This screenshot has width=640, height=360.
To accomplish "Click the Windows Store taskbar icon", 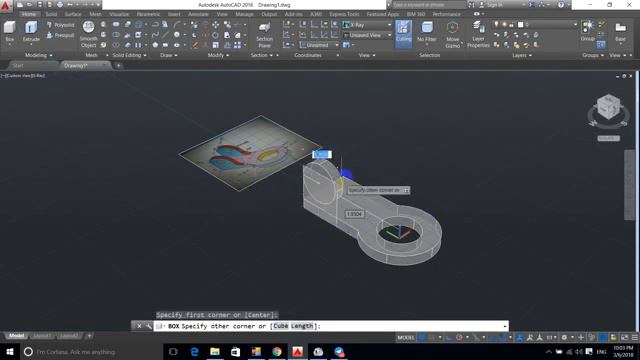I will [x=236, y=351].
